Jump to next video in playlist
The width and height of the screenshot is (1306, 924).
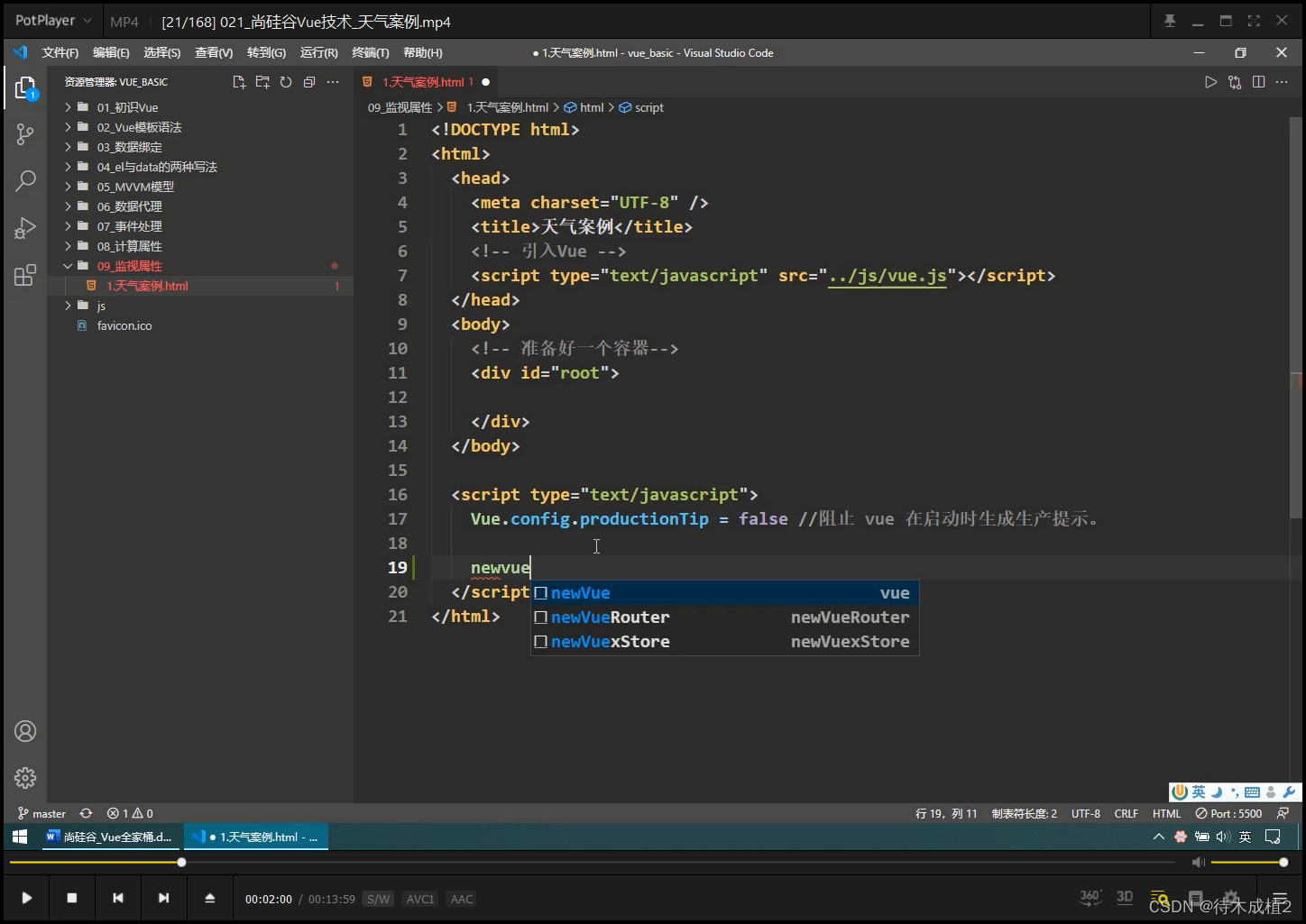[x=163, y=898]
